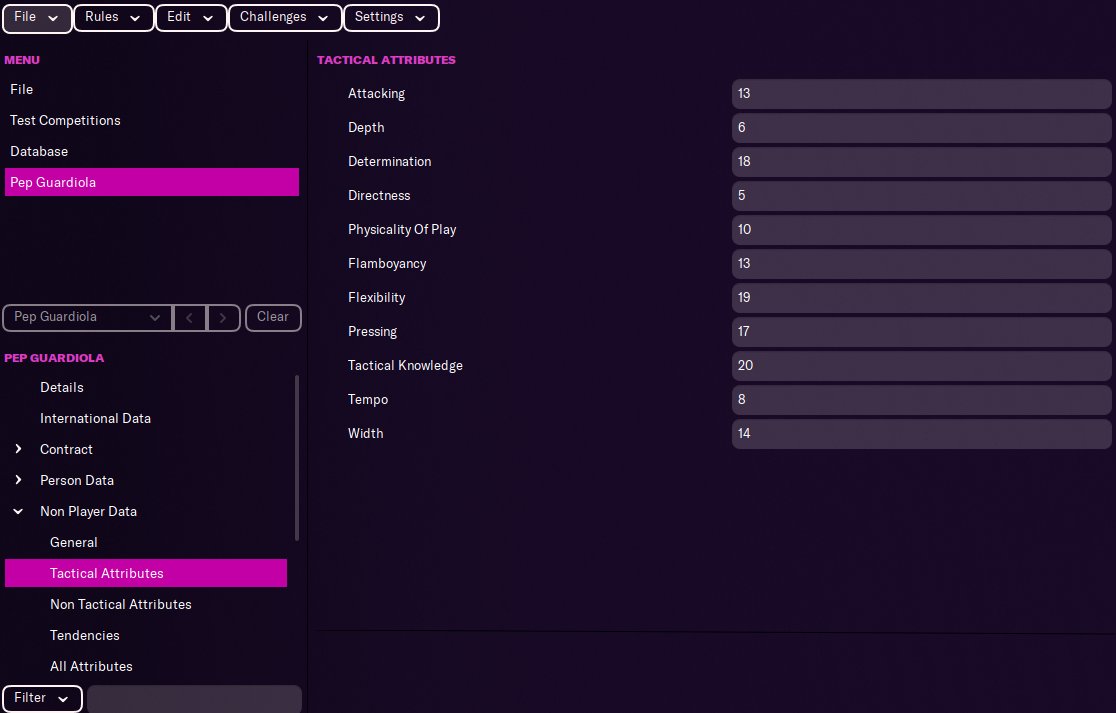Click the TACTICAL ATTRIBUTES heading
Image resolution: width=1116 pixels, height=713 pixels.
[x=386, y=60]
